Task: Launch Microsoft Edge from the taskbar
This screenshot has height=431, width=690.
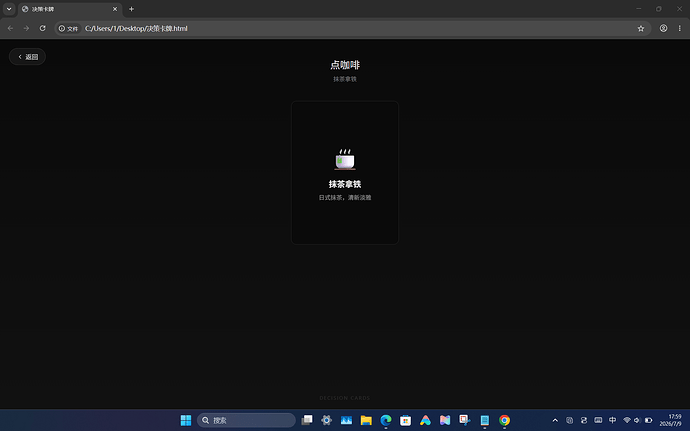Action: pyautogui.click(x=386, y=420)
